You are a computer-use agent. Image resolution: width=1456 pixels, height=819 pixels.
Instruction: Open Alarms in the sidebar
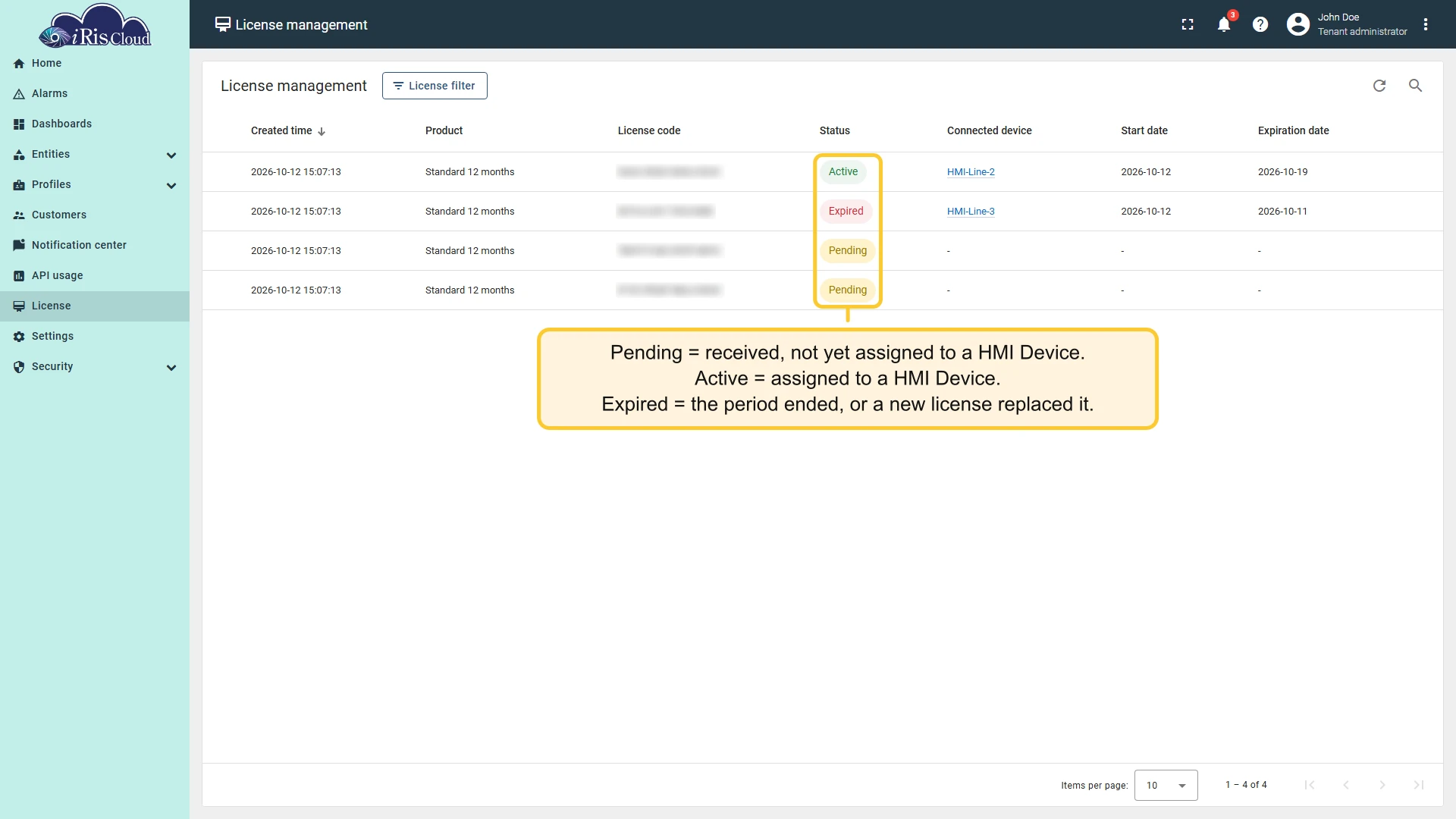[95, 93]
